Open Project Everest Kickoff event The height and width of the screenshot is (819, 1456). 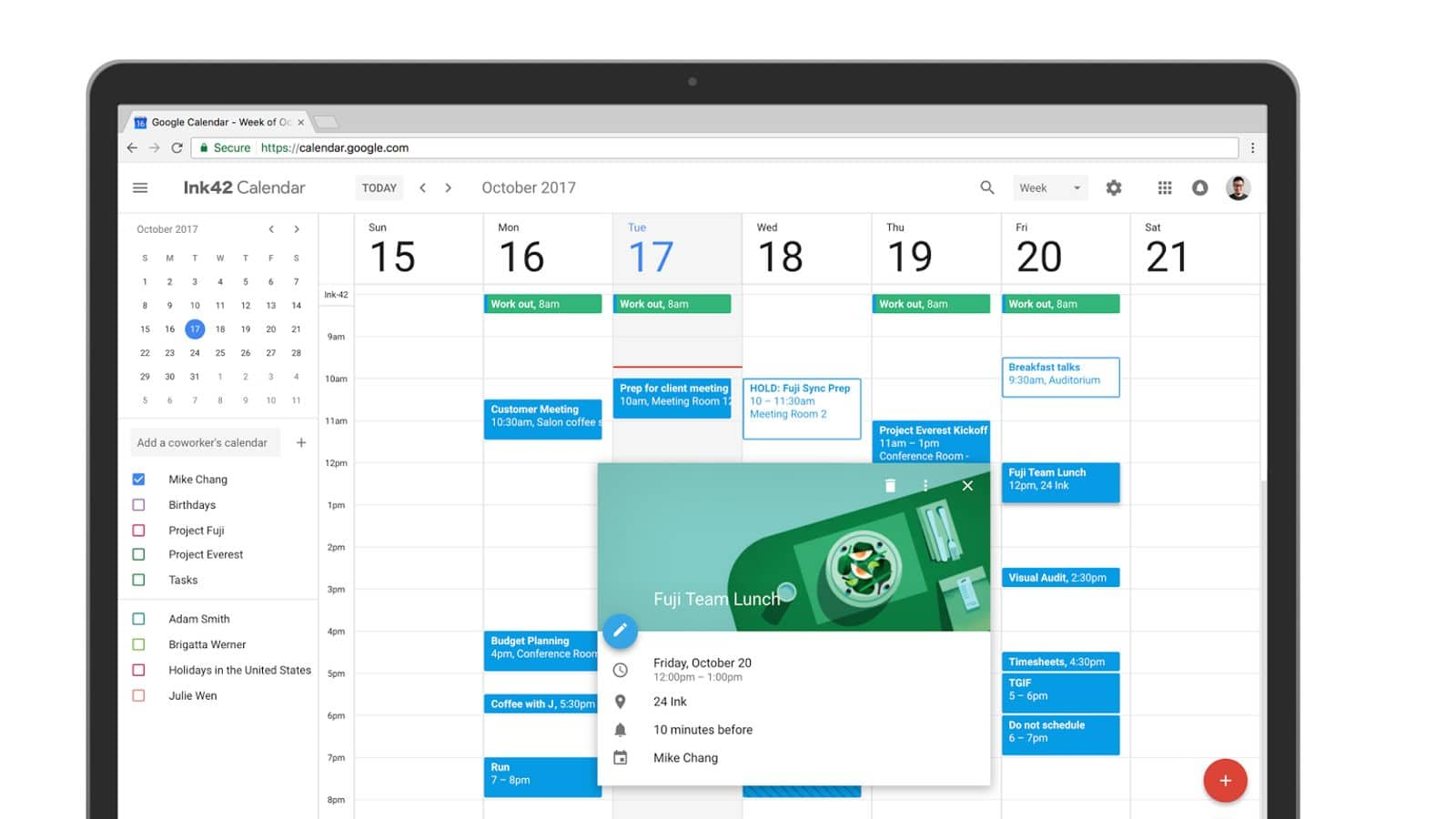point(931,441)
